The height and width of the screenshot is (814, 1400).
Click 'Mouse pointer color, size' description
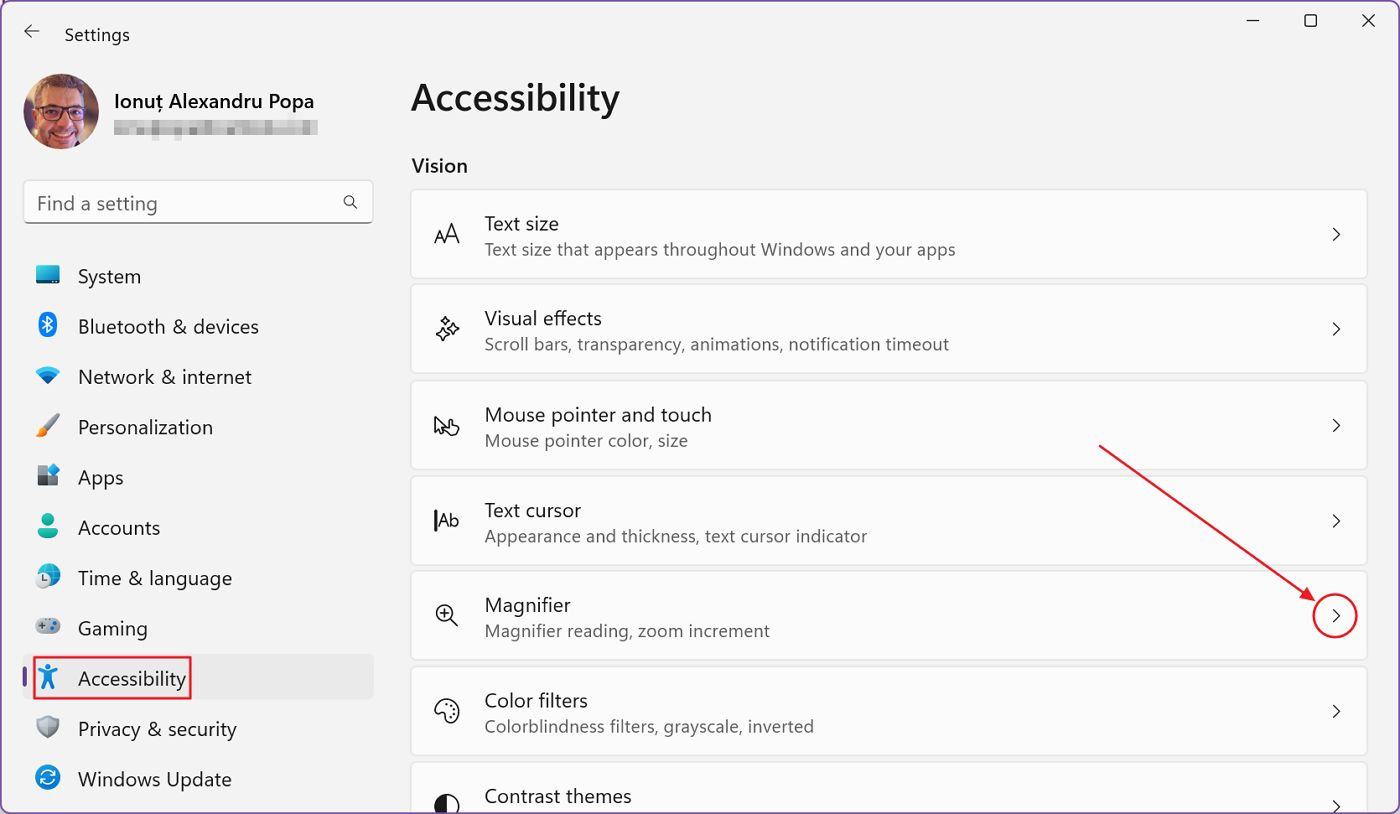point(586,440)
